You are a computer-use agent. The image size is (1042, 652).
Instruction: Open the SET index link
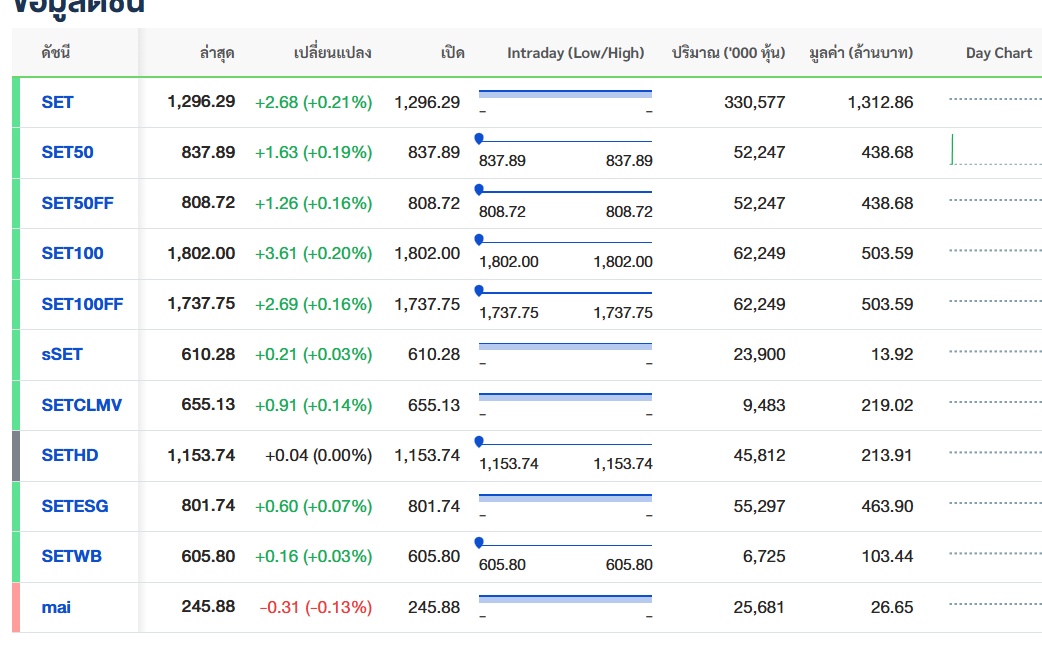point(57,102)
